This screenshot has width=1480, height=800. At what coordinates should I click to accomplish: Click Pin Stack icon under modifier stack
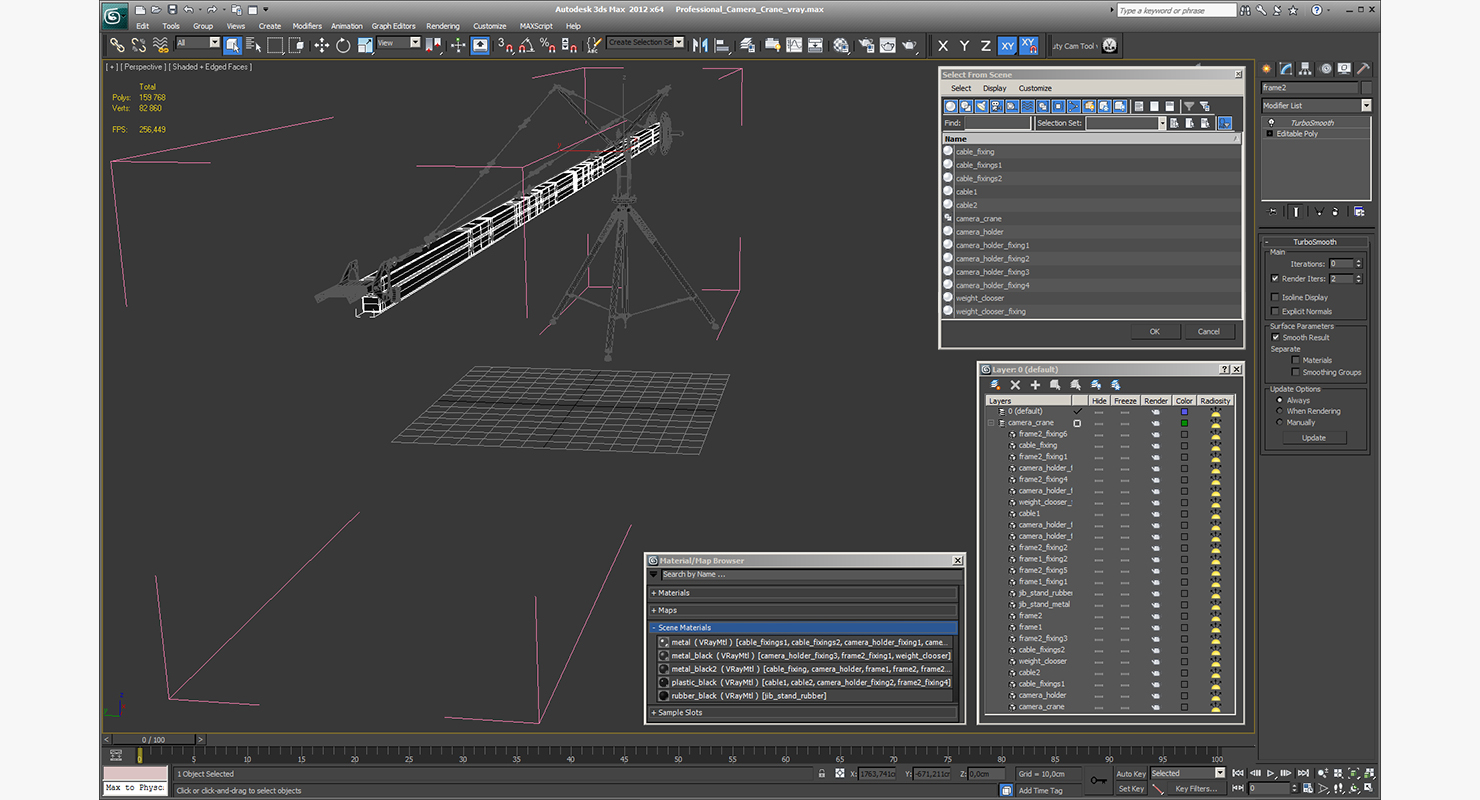(x=1272, y=211)
